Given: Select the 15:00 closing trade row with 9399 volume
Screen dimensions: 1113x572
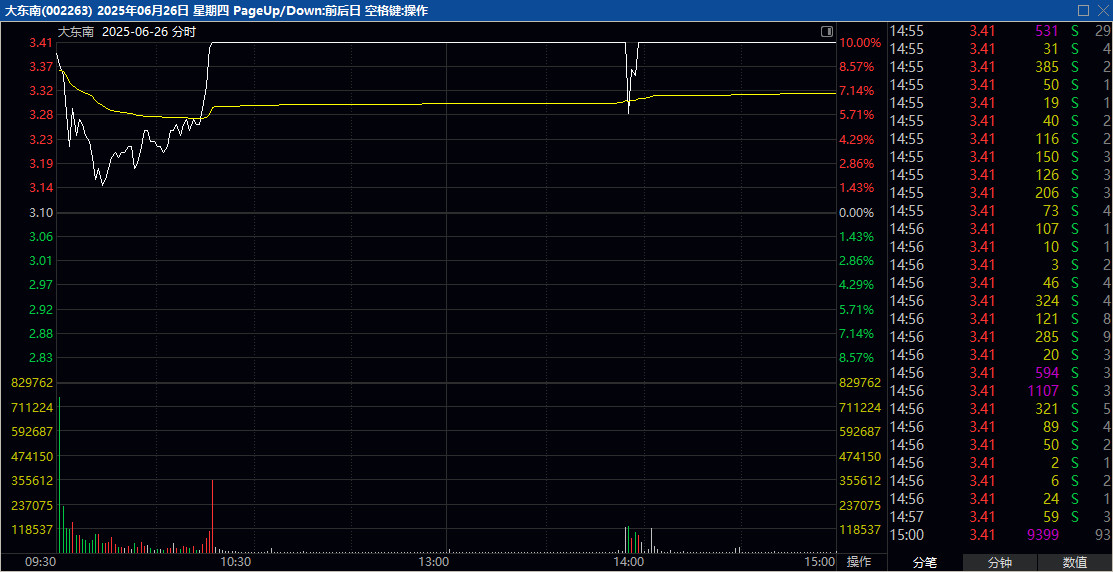Looking at the screenshot, I should point(1000,535).
